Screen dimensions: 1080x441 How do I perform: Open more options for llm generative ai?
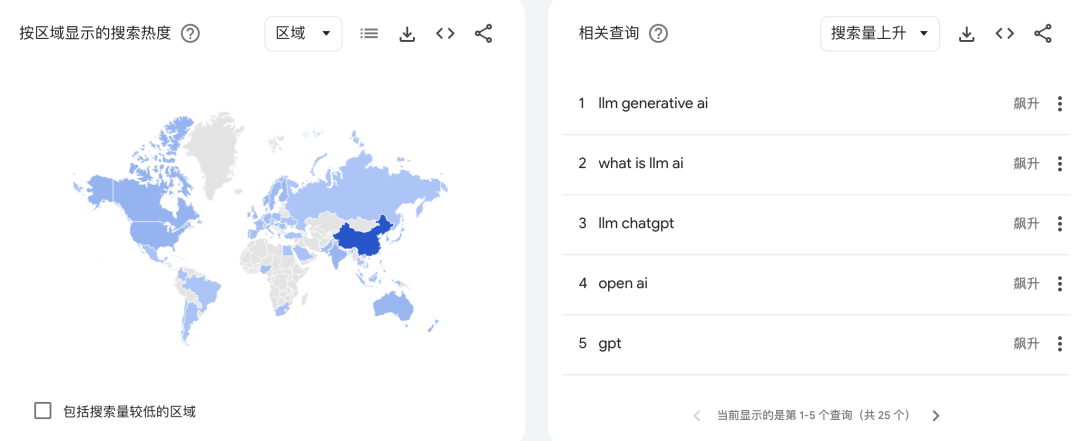(x=1060, y=104)
